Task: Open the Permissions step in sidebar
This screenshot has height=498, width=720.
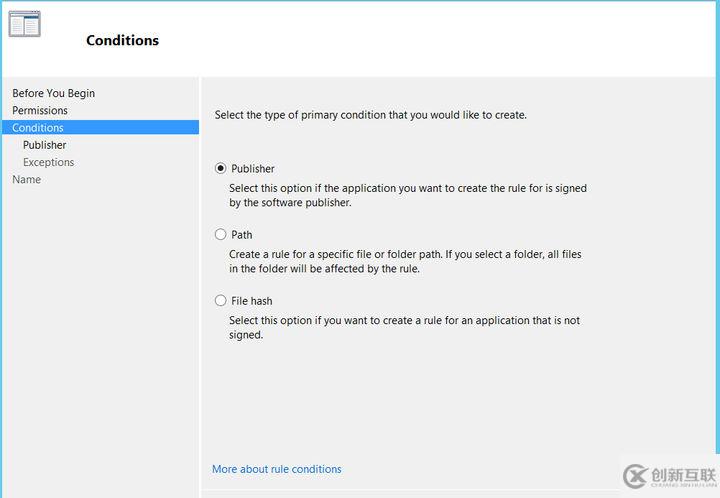Action: click(40, 110)
